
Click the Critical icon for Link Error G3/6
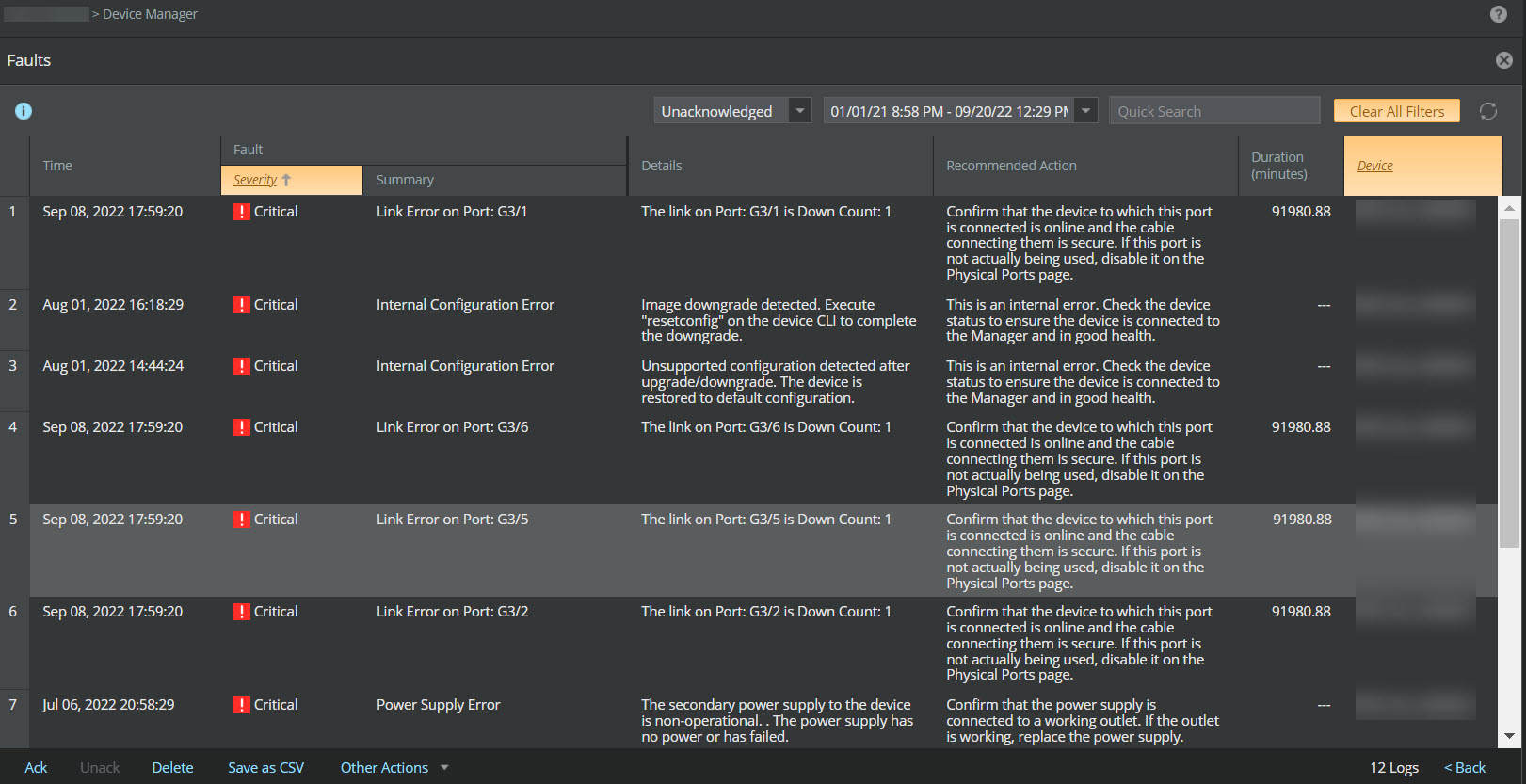(241, 427)
